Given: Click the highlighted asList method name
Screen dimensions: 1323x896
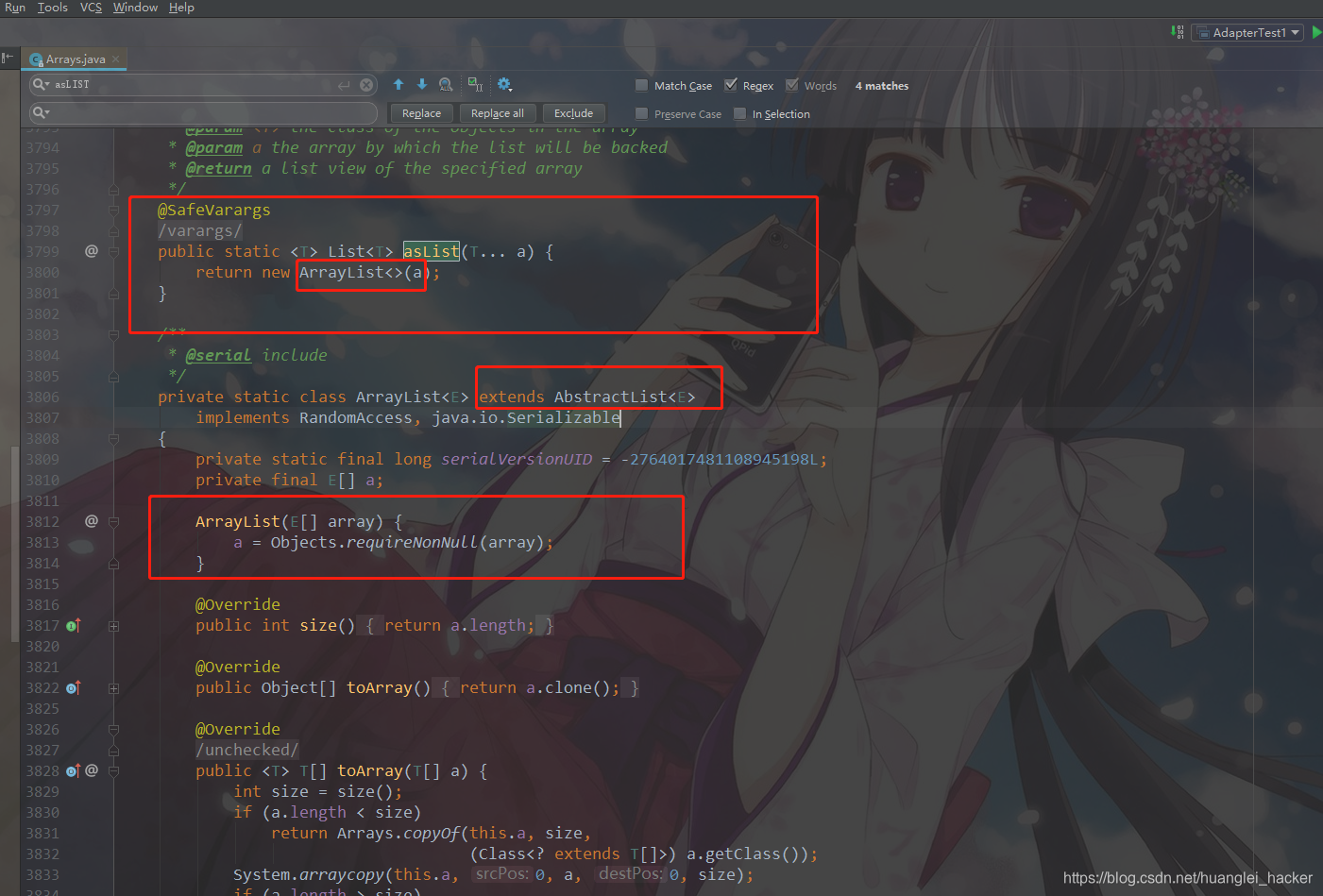Looking at the screenshot, I should coord(432,251).
